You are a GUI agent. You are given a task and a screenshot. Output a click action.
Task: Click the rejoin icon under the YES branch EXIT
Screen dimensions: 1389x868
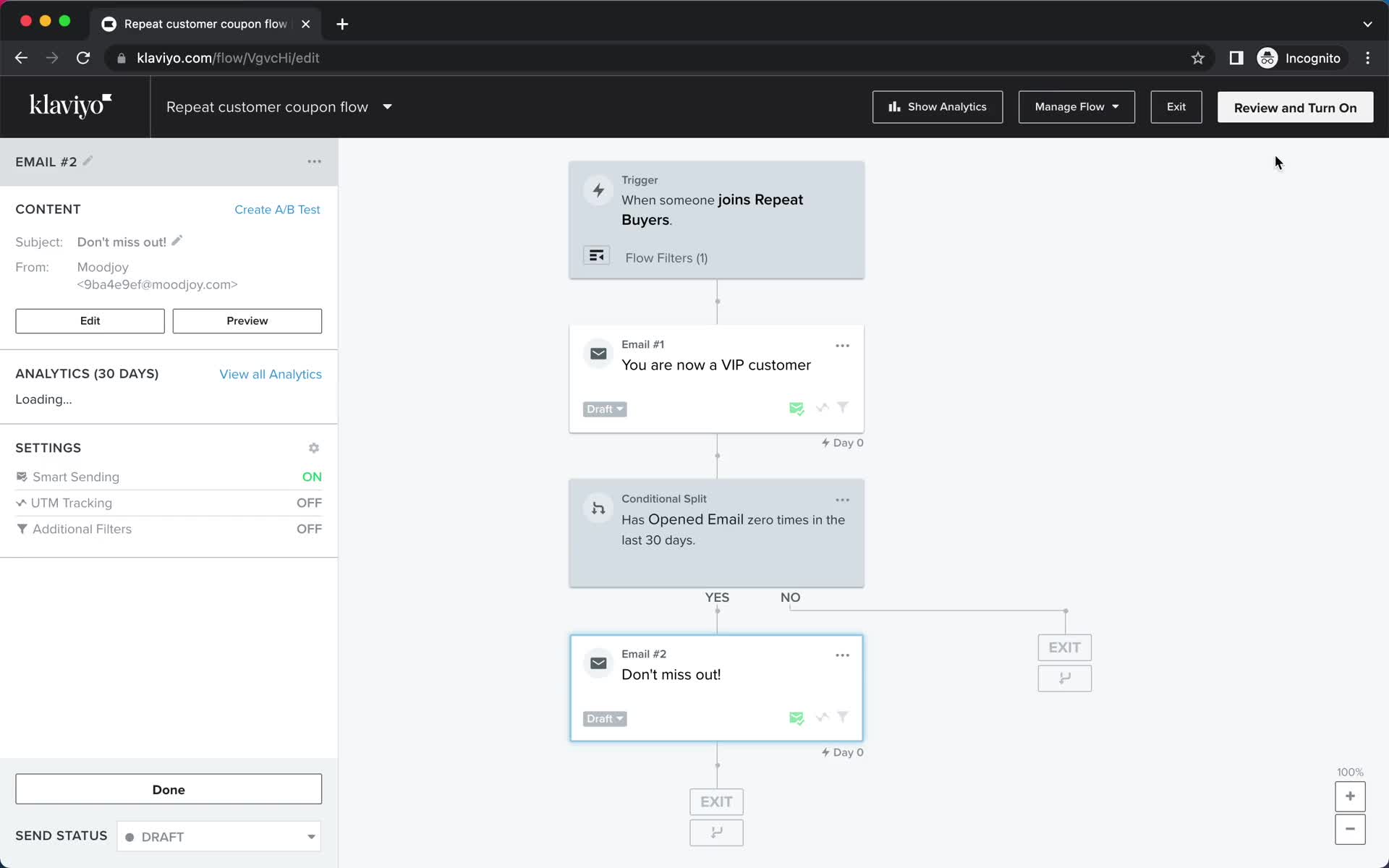click(716, 833)
